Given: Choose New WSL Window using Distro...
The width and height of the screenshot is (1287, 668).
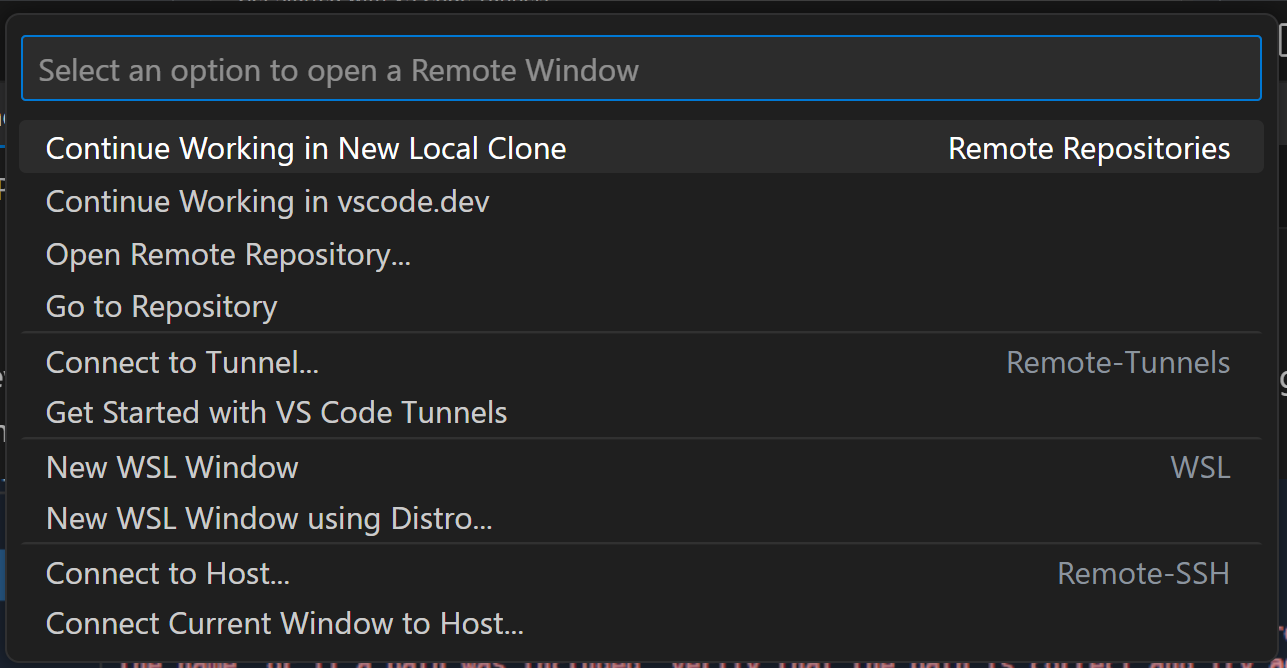Looking at the screenshot, I should (641, 518).
